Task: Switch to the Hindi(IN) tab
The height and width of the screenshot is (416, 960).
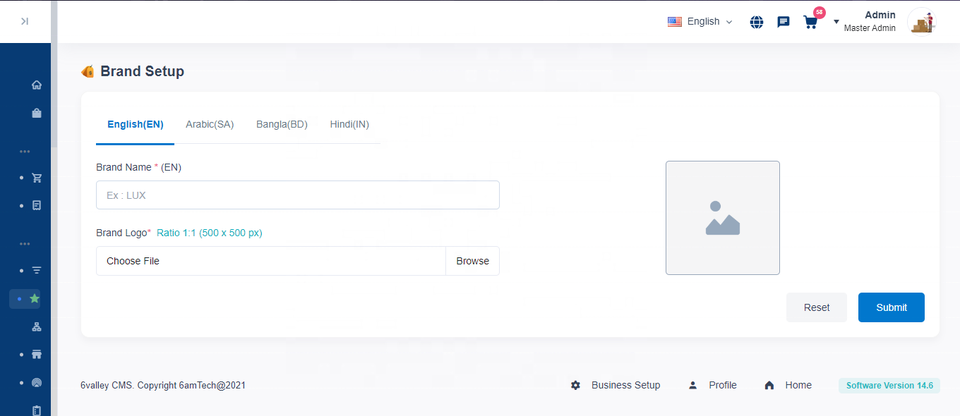Action: [x=350, y=124]
